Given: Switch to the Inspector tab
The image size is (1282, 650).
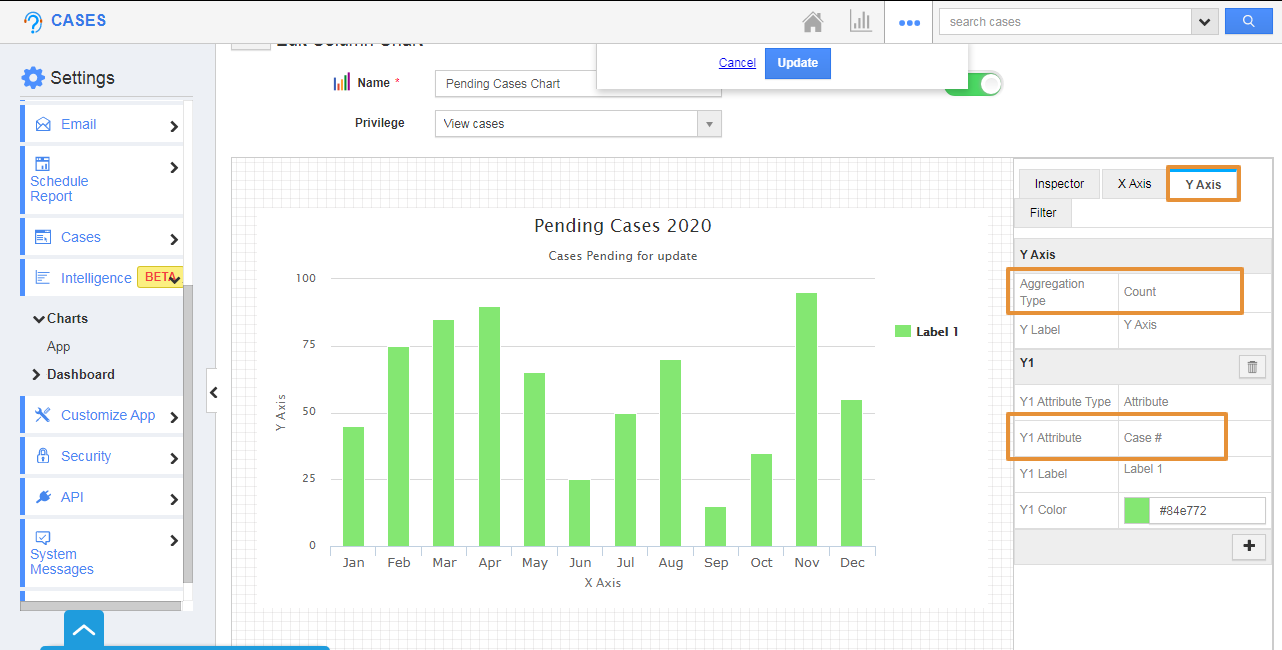Looking at the screenshot, I should (1059, 184).
